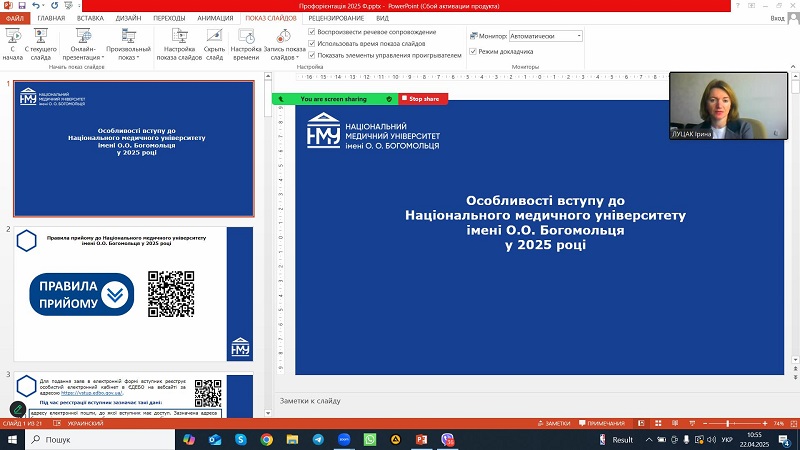
Task: Collapse the ribbon with the chevron arrow
Action: pyautogui.click(x=793, y=67)
